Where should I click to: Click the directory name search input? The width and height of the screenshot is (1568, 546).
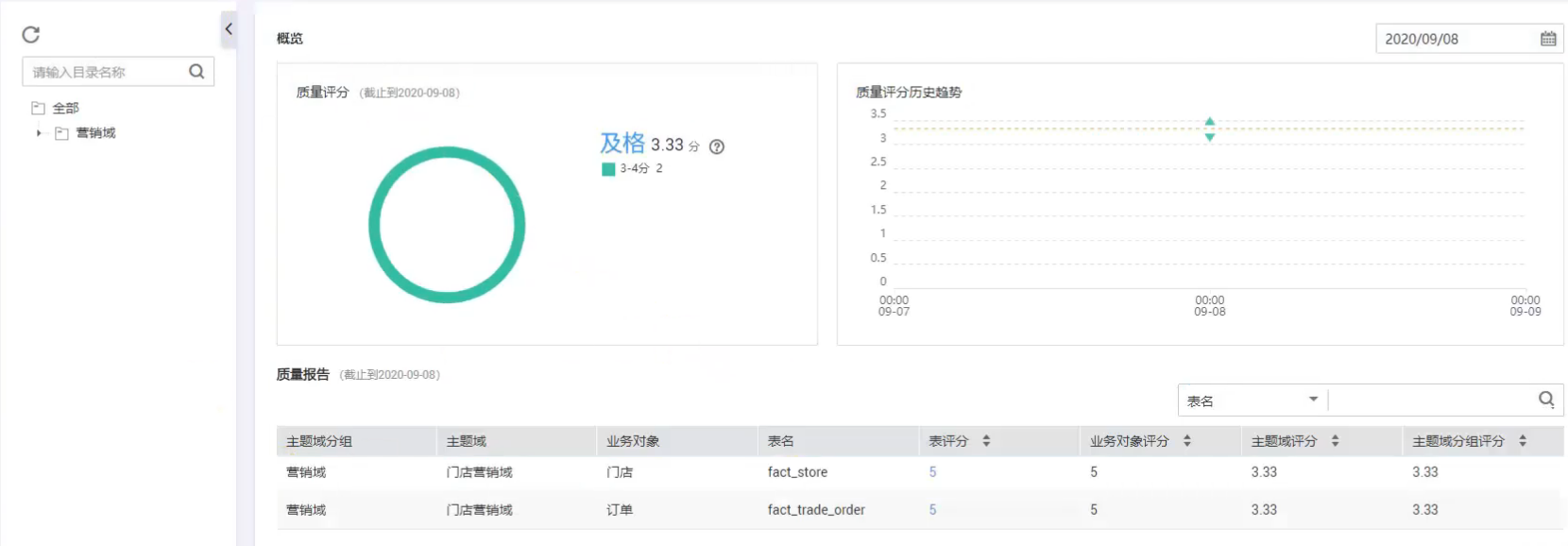point(106,72)
